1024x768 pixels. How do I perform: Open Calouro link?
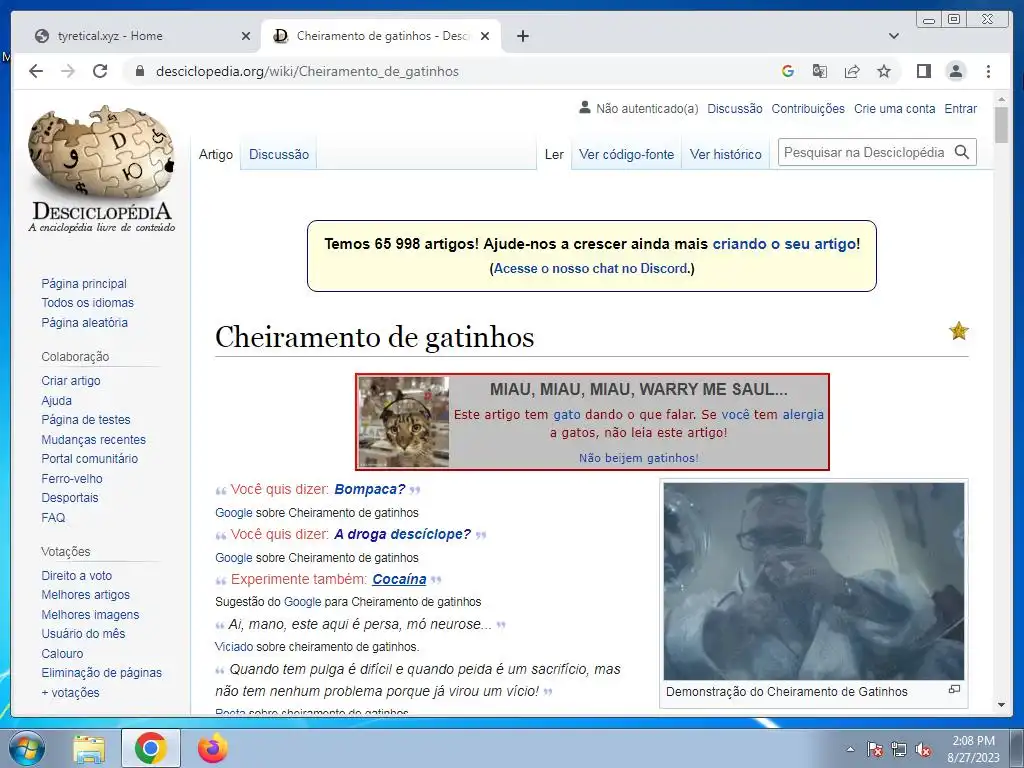coord(62,653)
